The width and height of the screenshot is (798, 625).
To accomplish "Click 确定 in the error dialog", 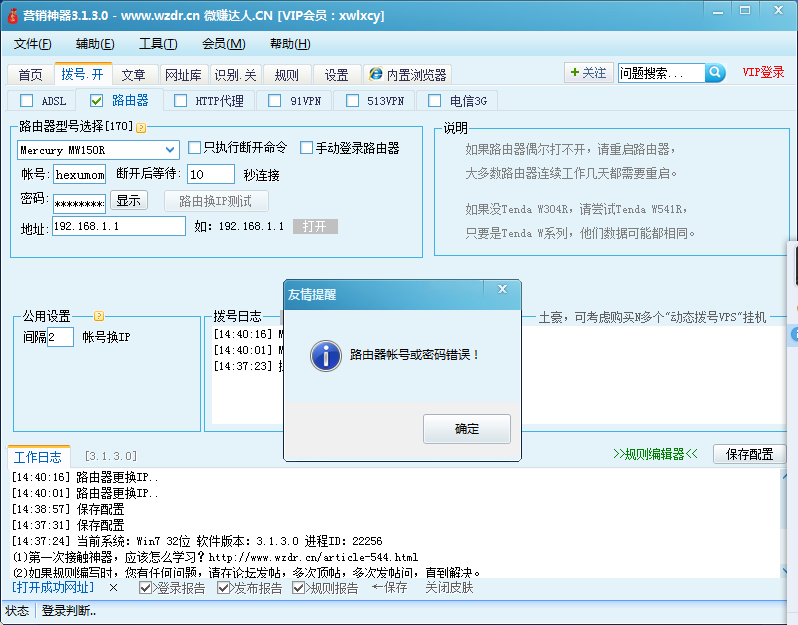I will click(x=467, y=429).
